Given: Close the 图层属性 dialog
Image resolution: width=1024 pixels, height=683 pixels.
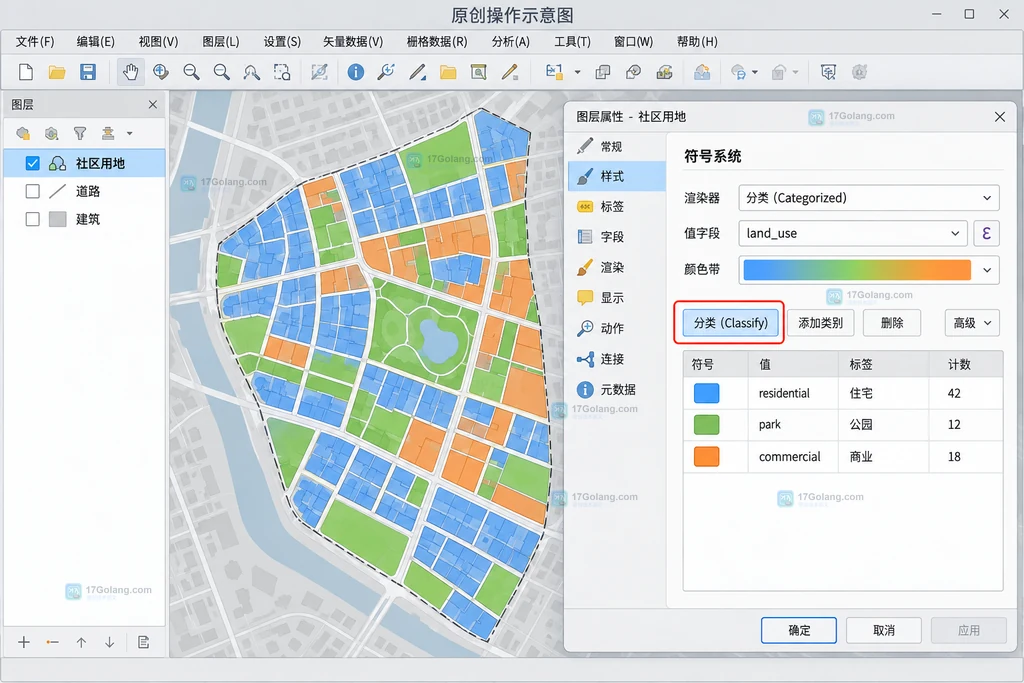Looking at the screenshot, I should click(1000, 117).
